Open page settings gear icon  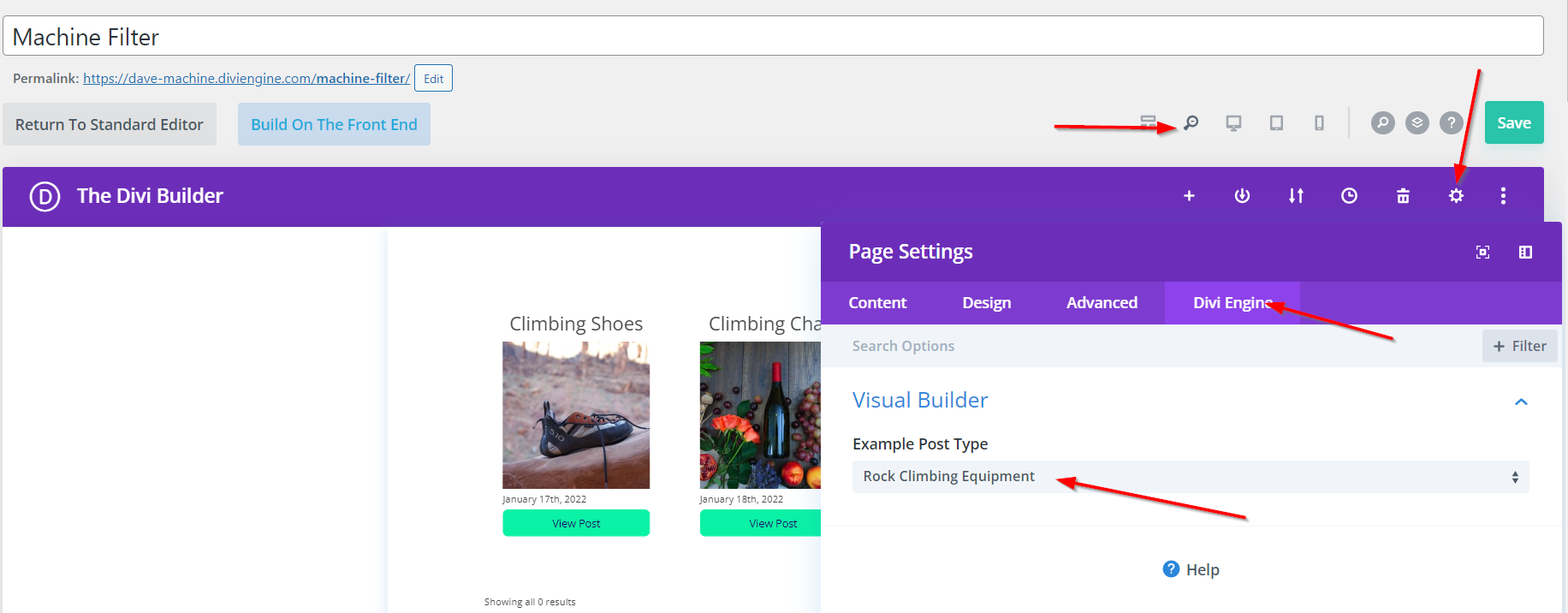pyautogui.click(x=1456, y=196)
